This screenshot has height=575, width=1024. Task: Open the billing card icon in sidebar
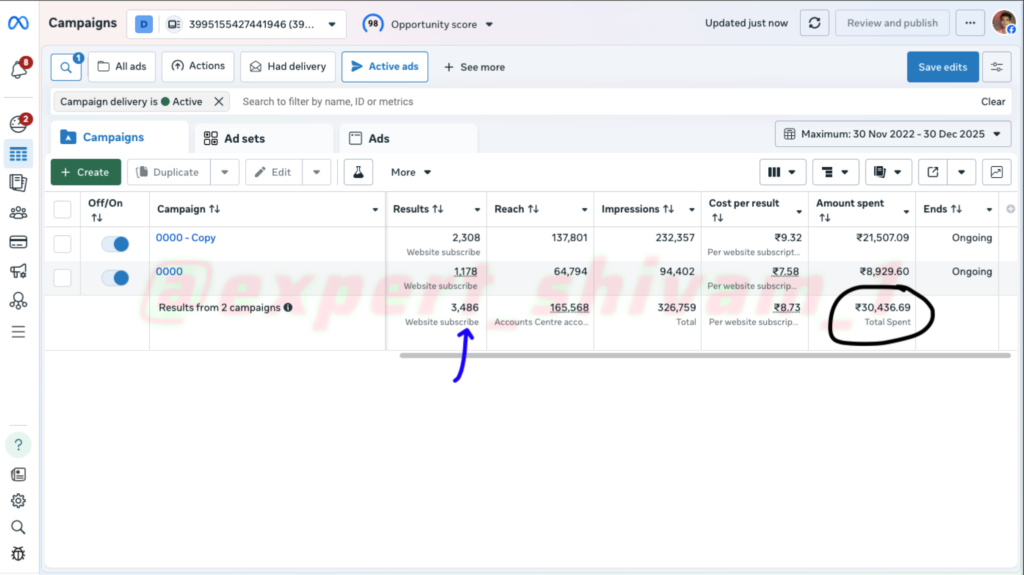coord(18,242)
